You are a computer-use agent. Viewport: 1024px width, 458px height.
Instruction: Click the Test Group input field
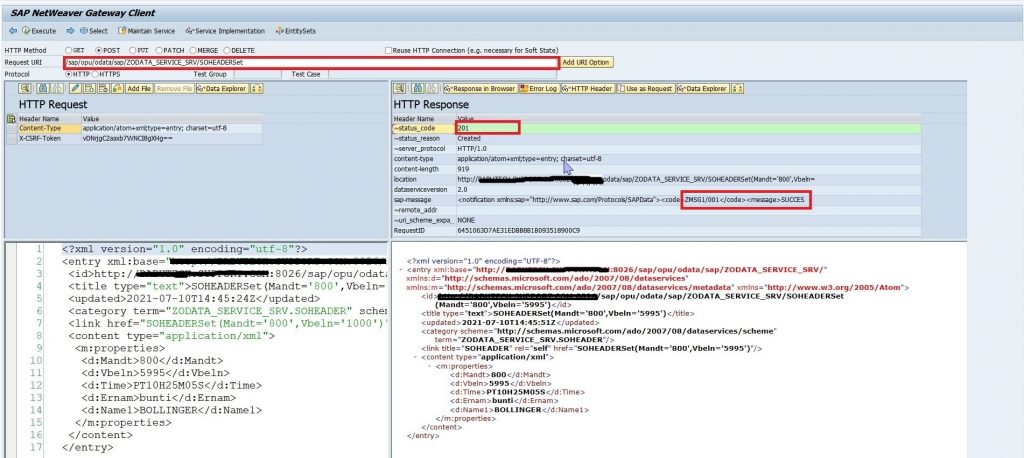(x=257, y=74)
